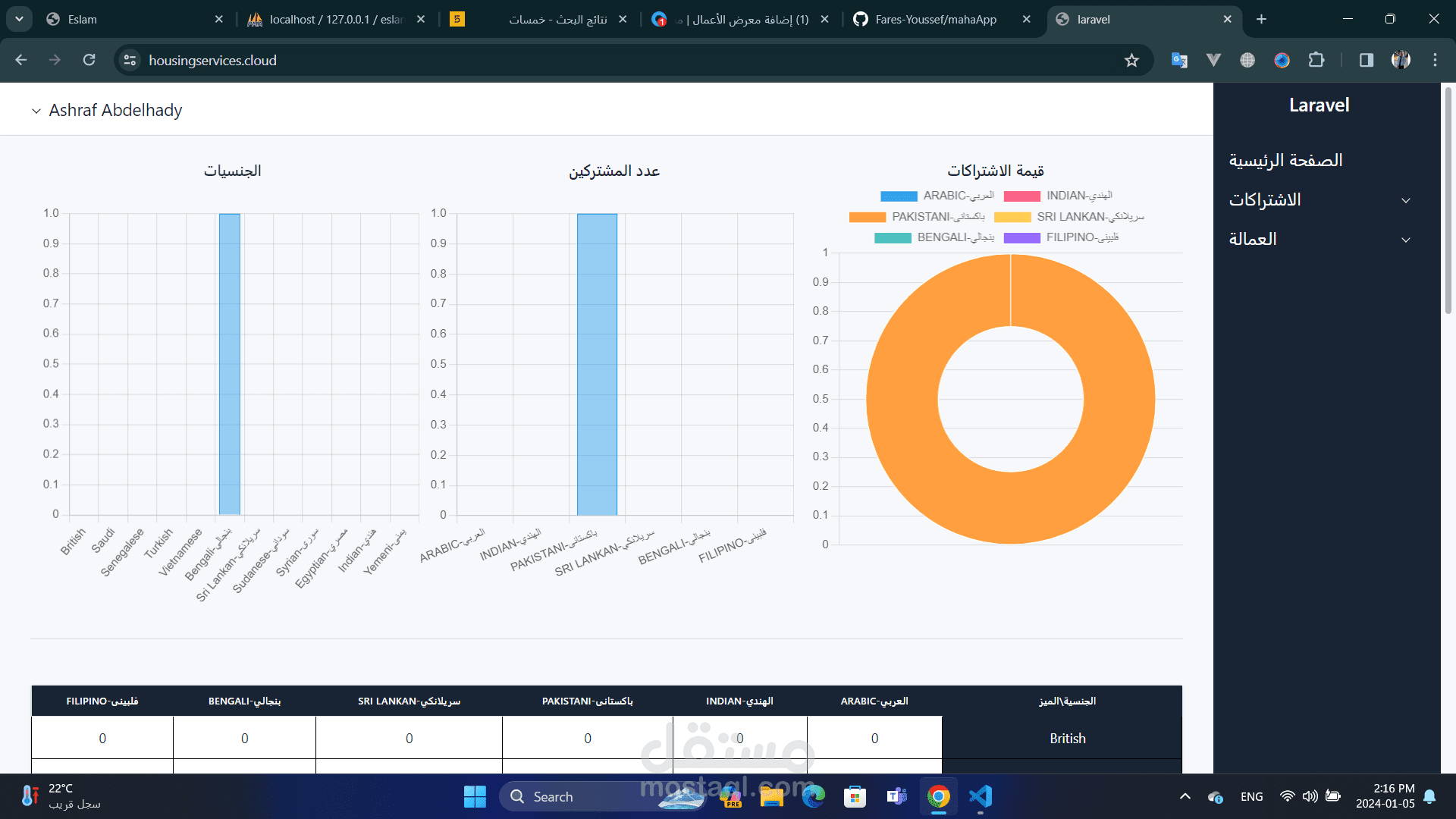
Task: Open the Chrome profile avatar
Action: (x=1401, y=60)
